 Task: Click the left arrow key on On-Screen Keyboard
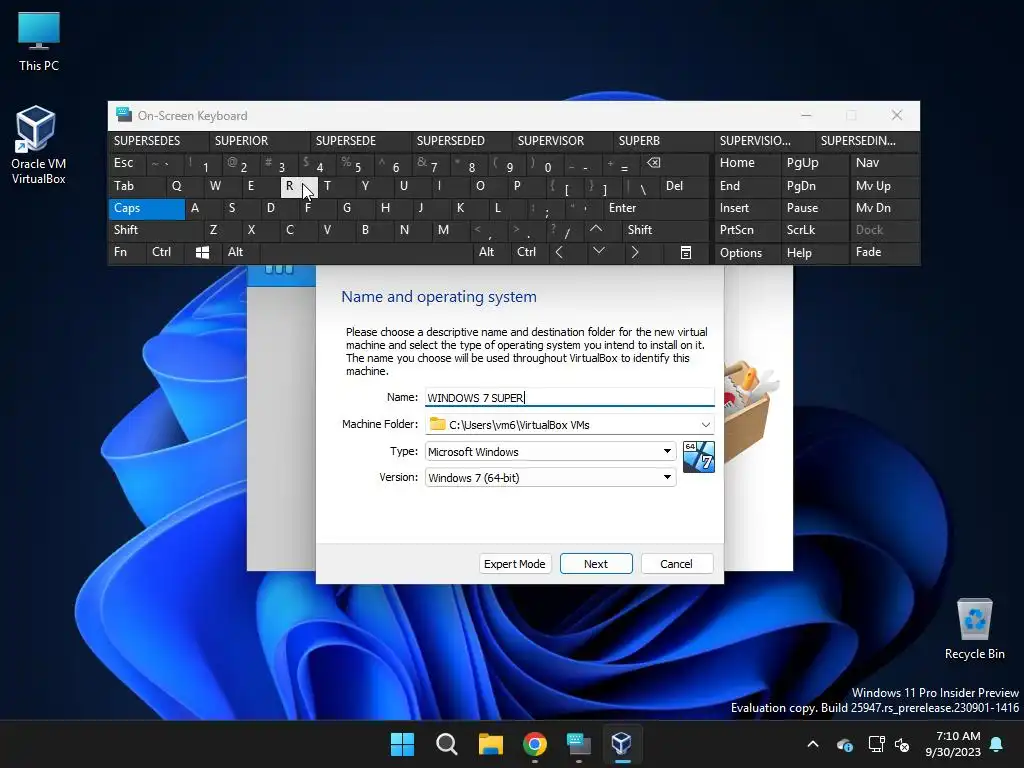pyautogui.click(x=559, y=252)
